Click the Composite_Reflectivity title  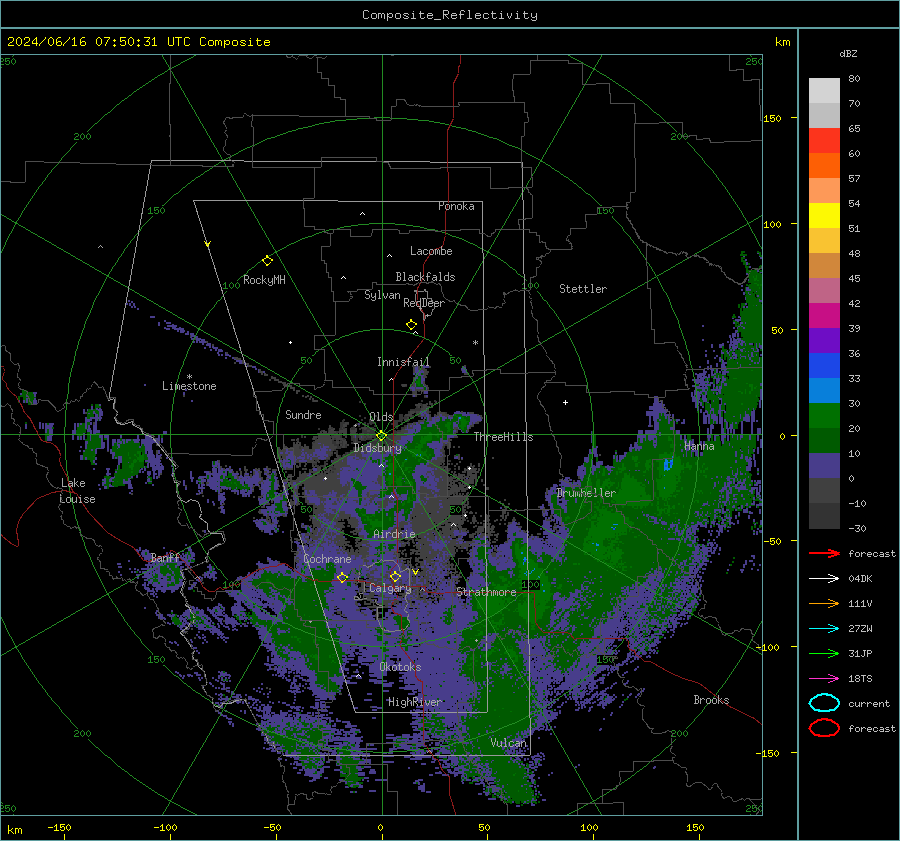[450, 15]
